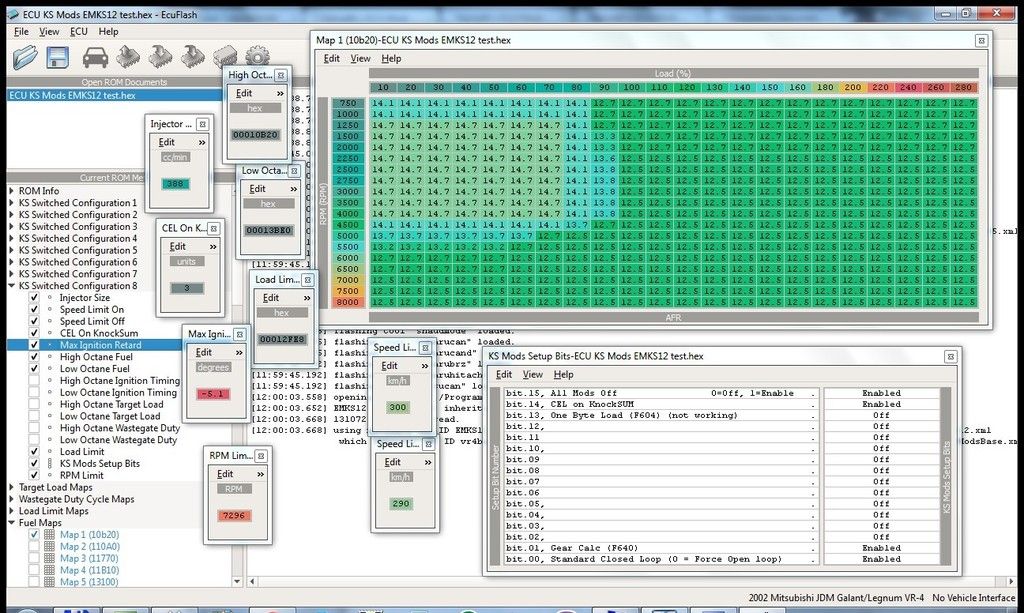Click the save ROM floppy disk icon
Screen dimensions: 1024x613
tap(56, 59)
